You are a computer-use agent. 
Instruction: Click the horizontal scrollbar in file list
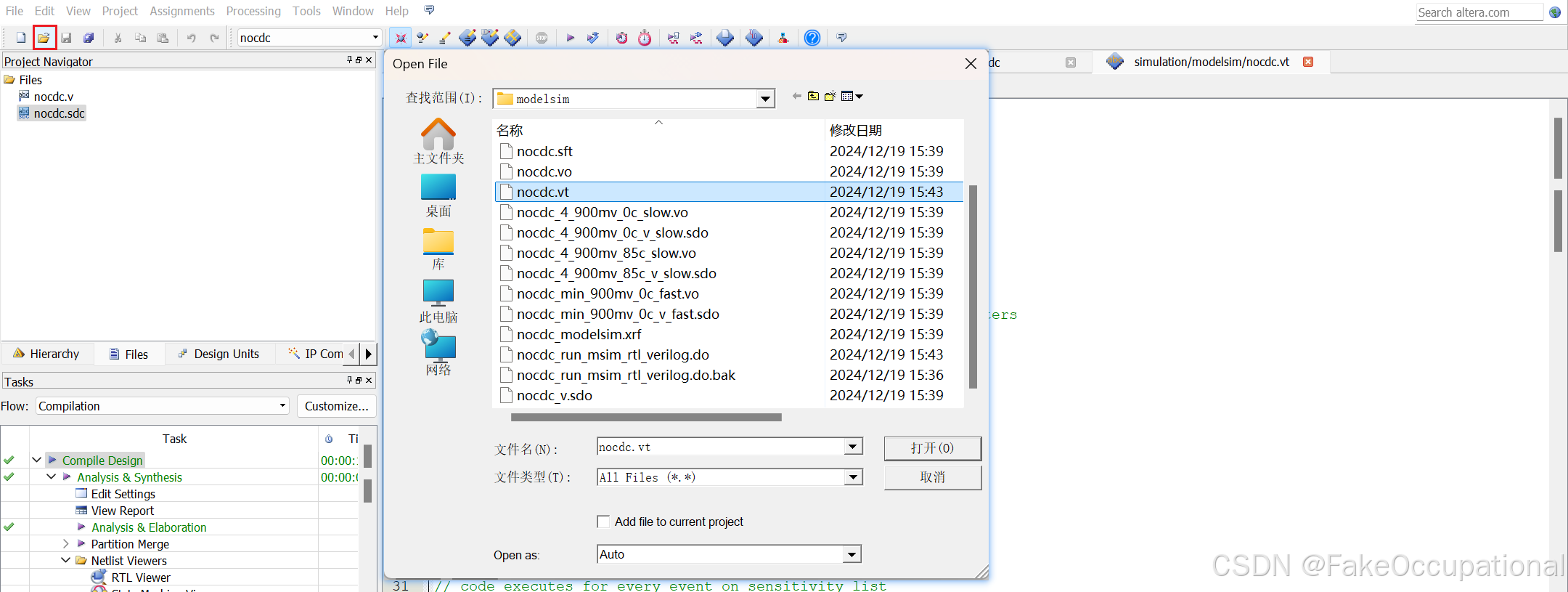point(646,417)
